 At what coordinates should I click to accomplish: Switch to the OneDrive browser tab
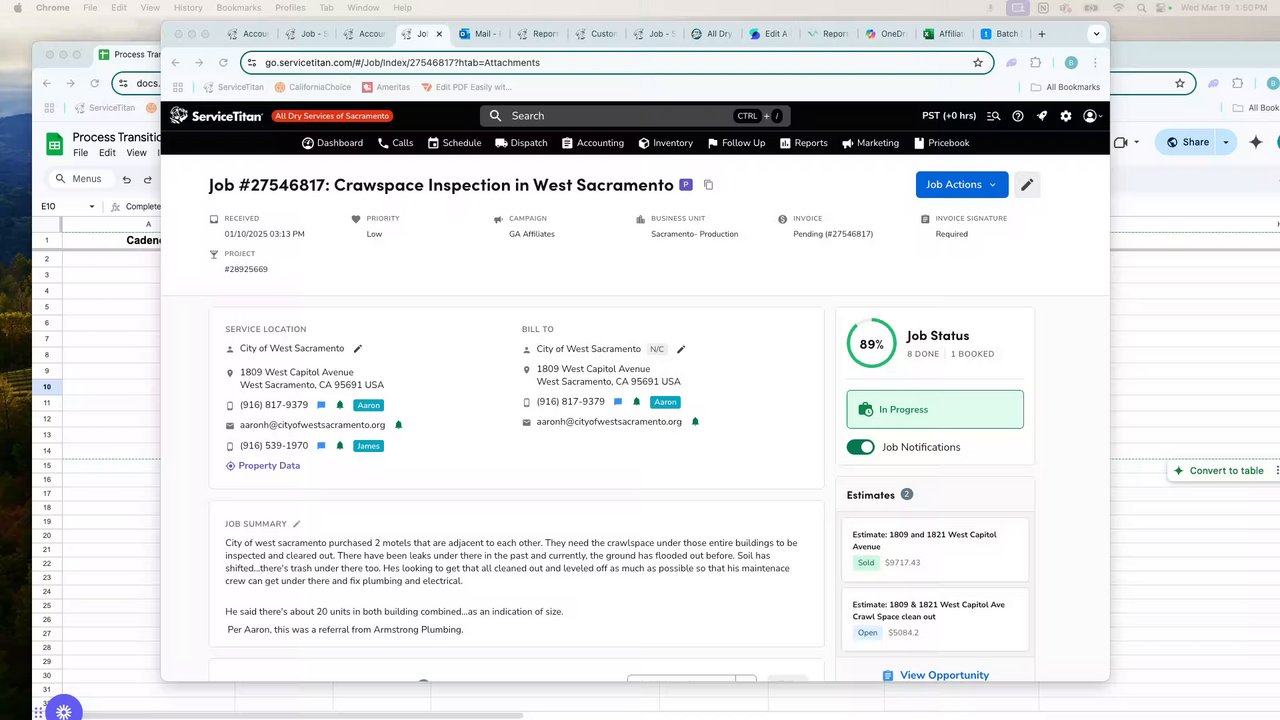tap(886, 34)
